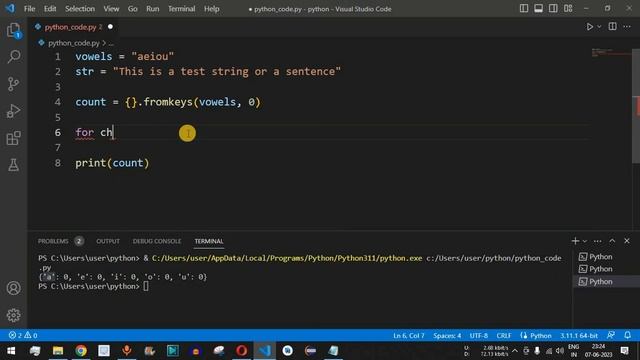
Task: Switch to the OUTPUT panel tab
Action: pyautogui.click(x=108, y=241)
